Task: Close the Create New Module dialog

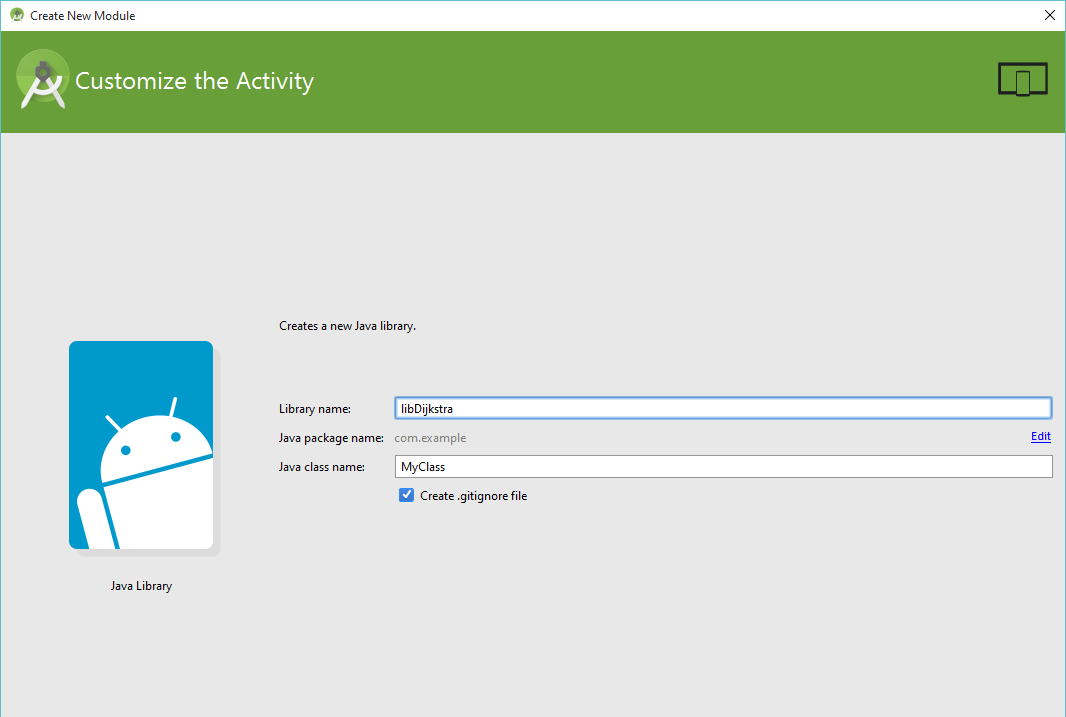Action: (1049, 15)
